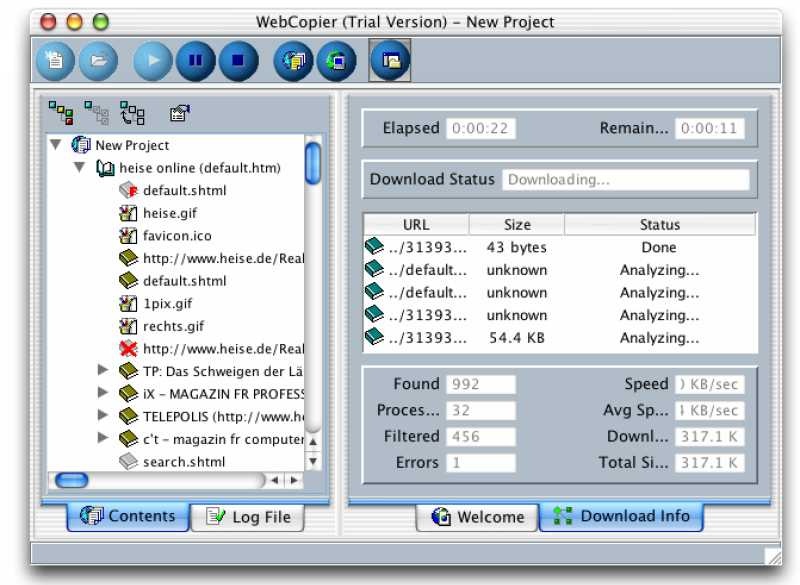Click the Processed field showing 32

click(x=481, y=410)
